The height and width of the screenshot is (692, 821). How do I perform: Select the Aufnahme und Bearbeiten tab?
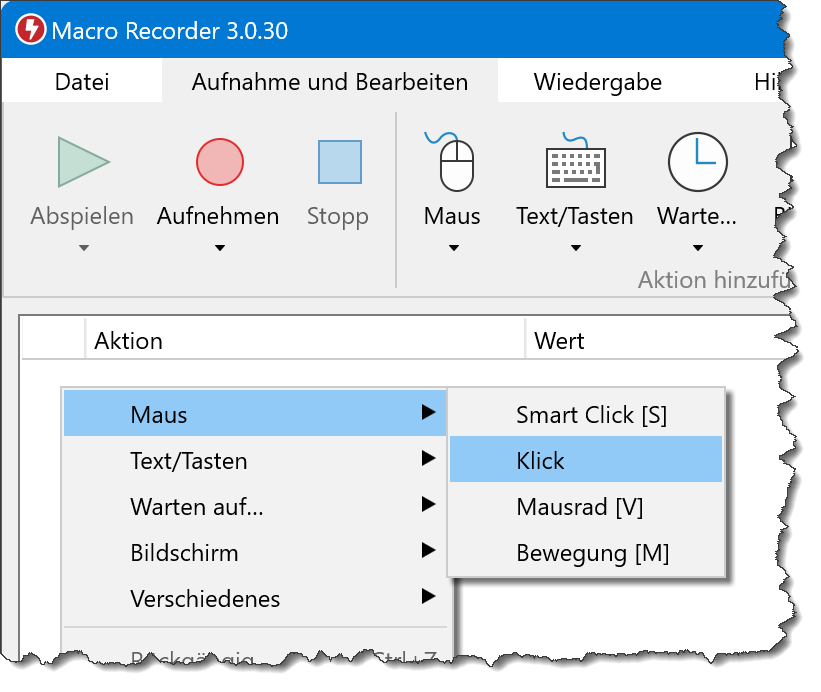coord(329,82)
